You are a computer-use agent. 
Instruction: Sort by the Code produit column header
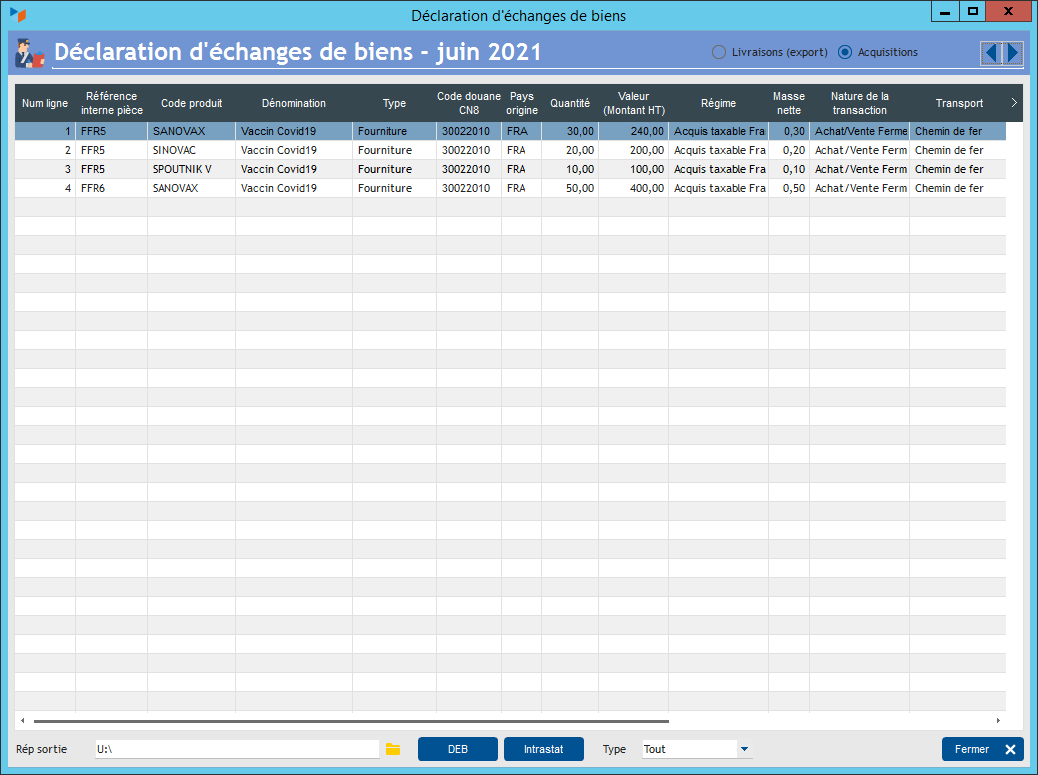click(191, 103)
